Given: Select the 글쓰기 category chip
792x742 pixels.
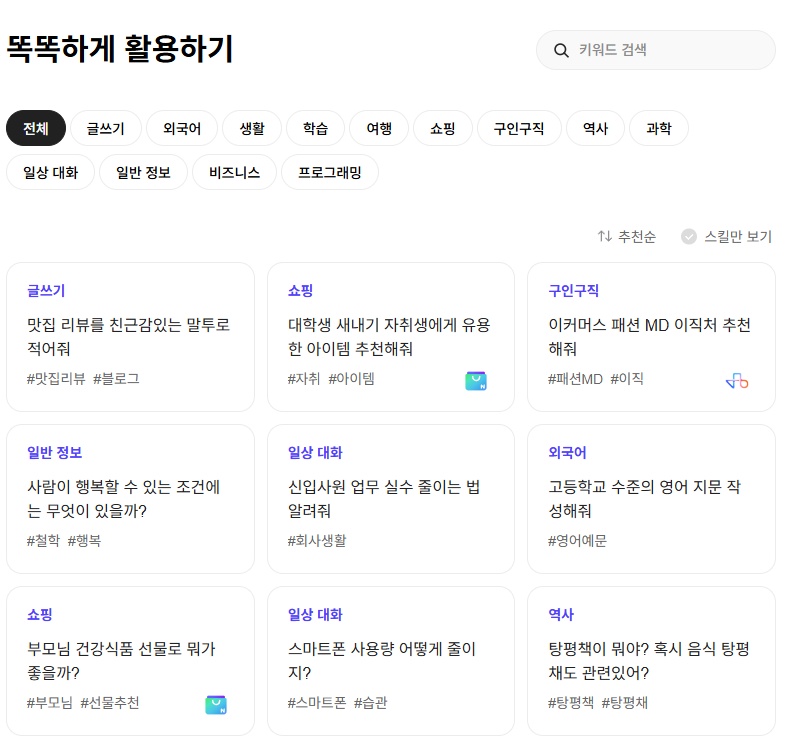Looking at the screenshot, I should coord(106,128).
